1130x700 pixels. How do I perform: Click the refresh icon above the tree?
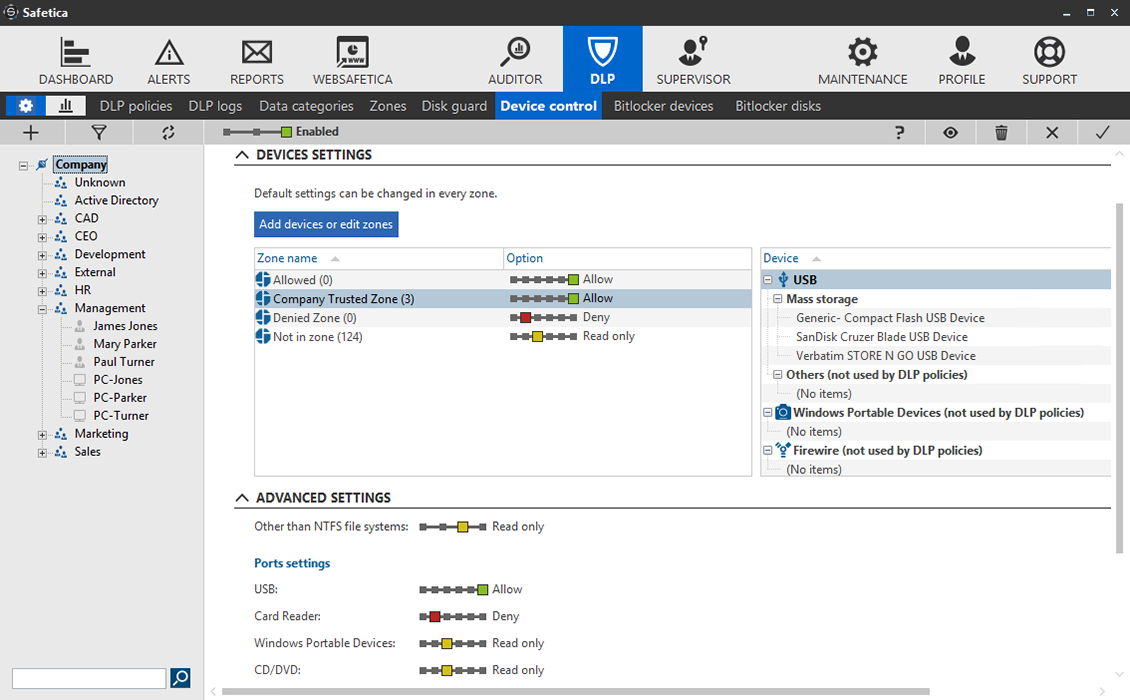(168, 132)
